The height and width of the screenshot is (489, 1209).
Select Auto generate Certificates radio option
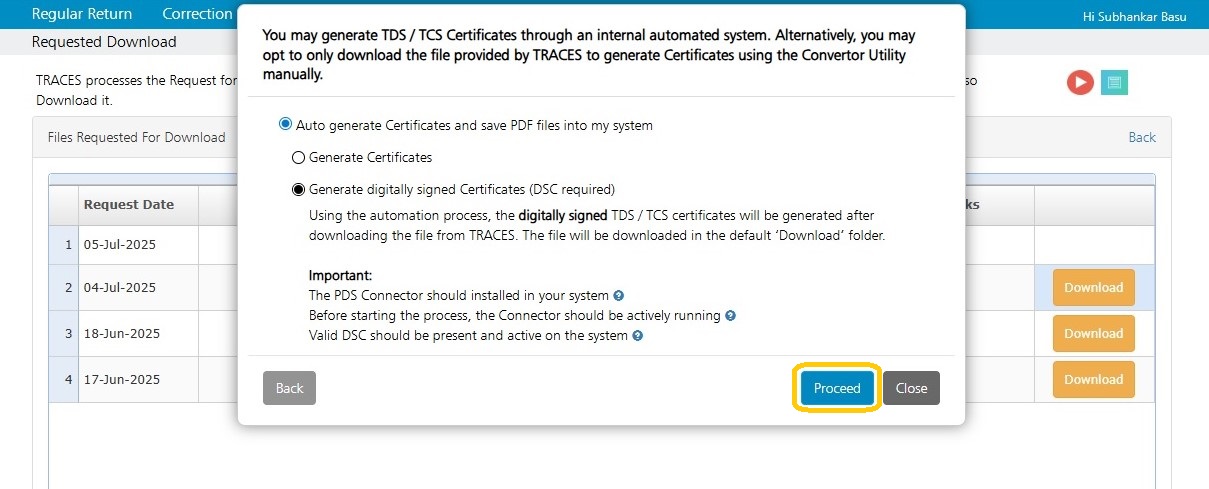coord(285,125)
